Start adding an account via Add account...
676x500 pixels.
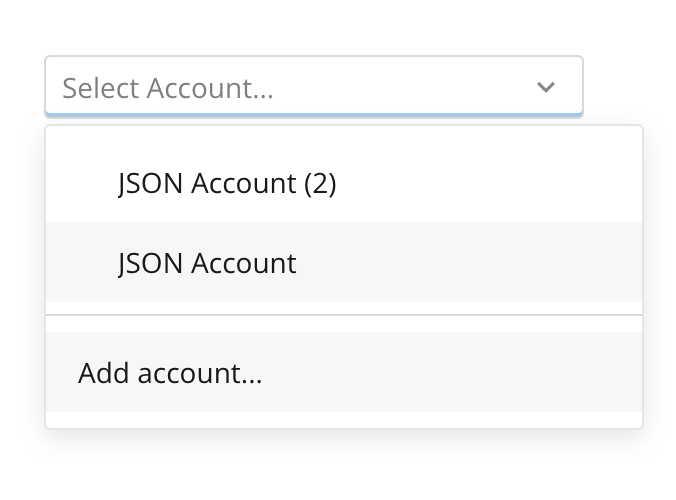170,374
